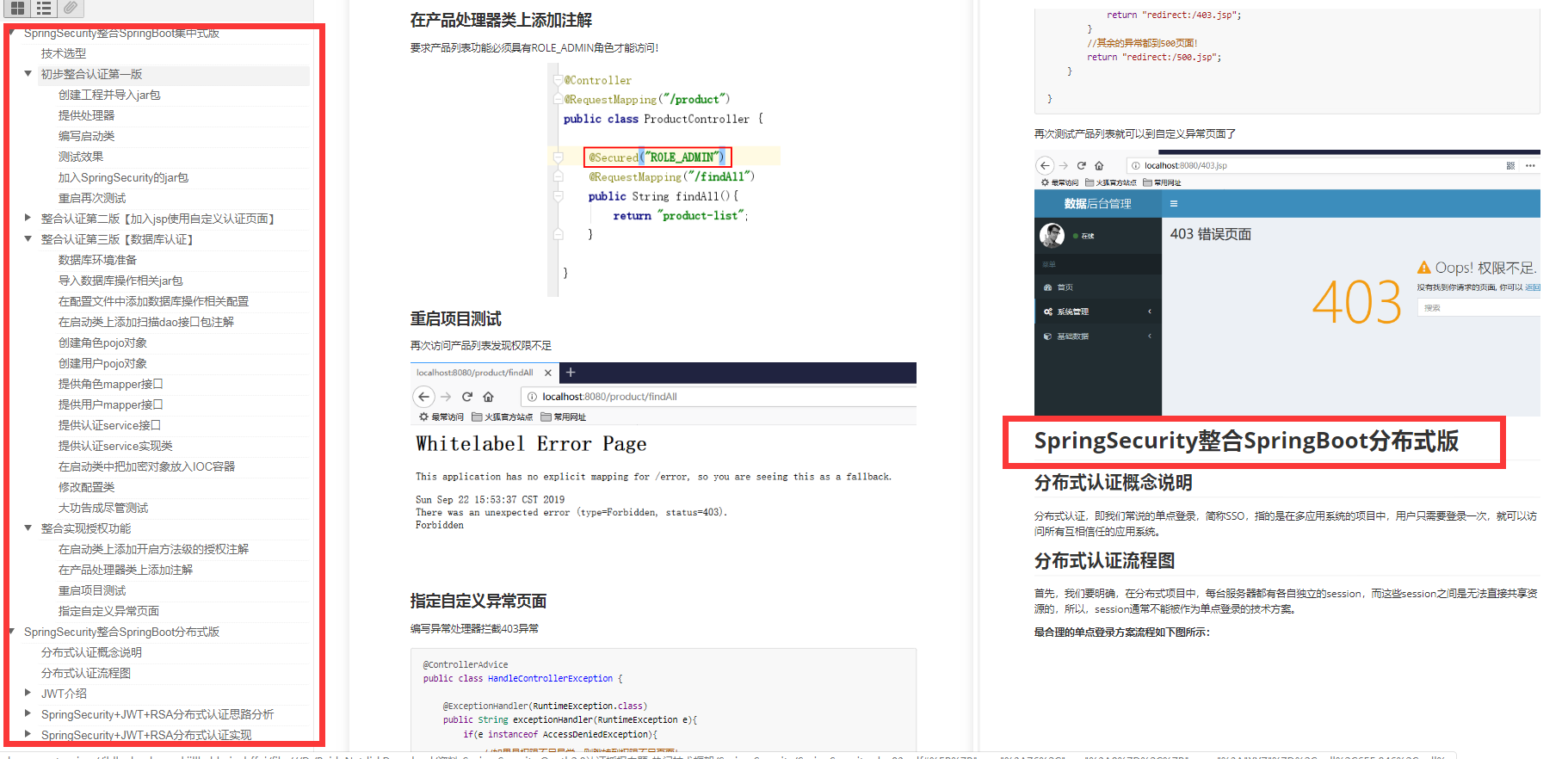Click the 数据后台管理 admin header title
1568x759 pixels.
coord(1097,204)
